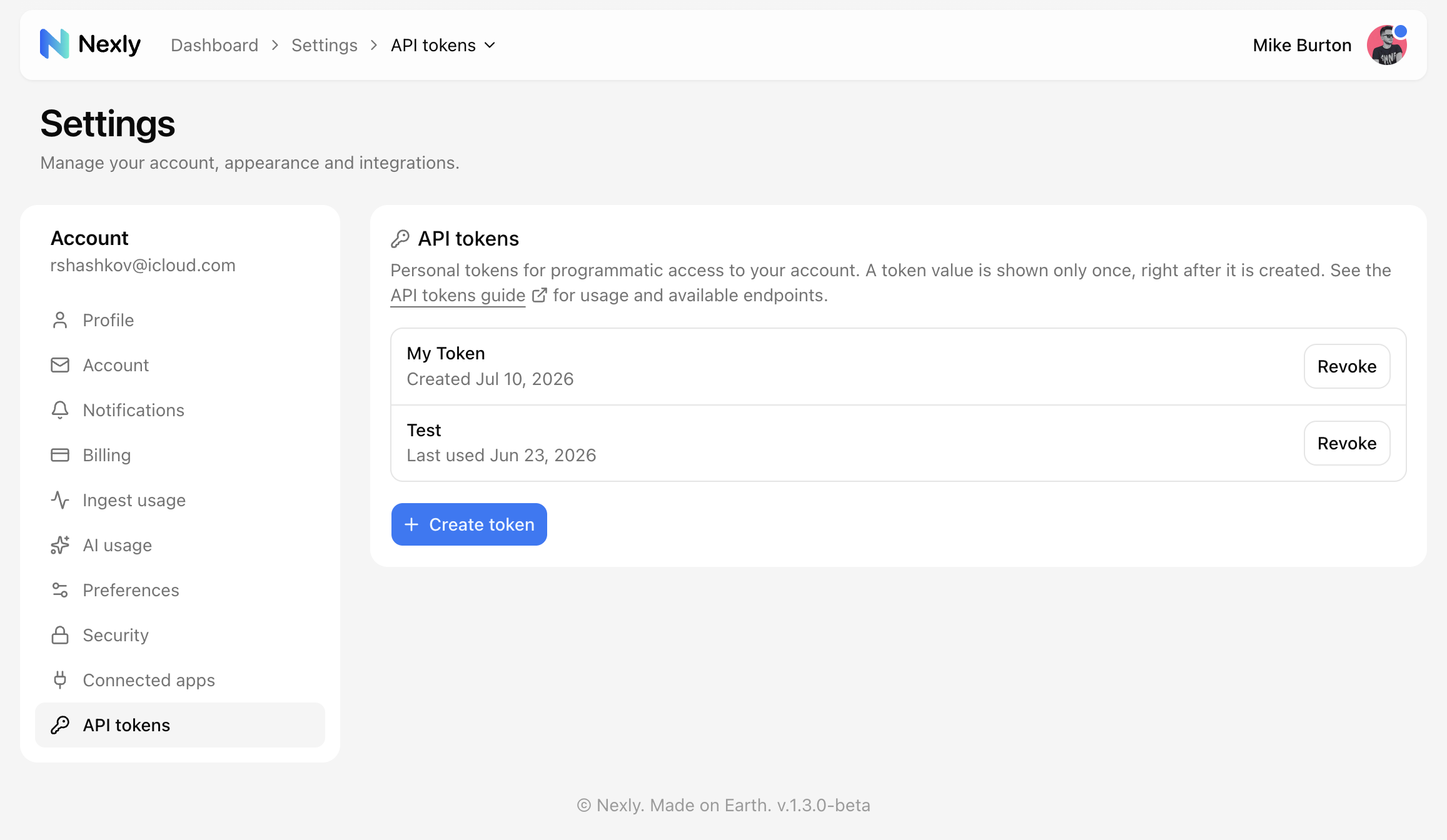Go to Dashboard in breadcrumb

coord(214,45)
